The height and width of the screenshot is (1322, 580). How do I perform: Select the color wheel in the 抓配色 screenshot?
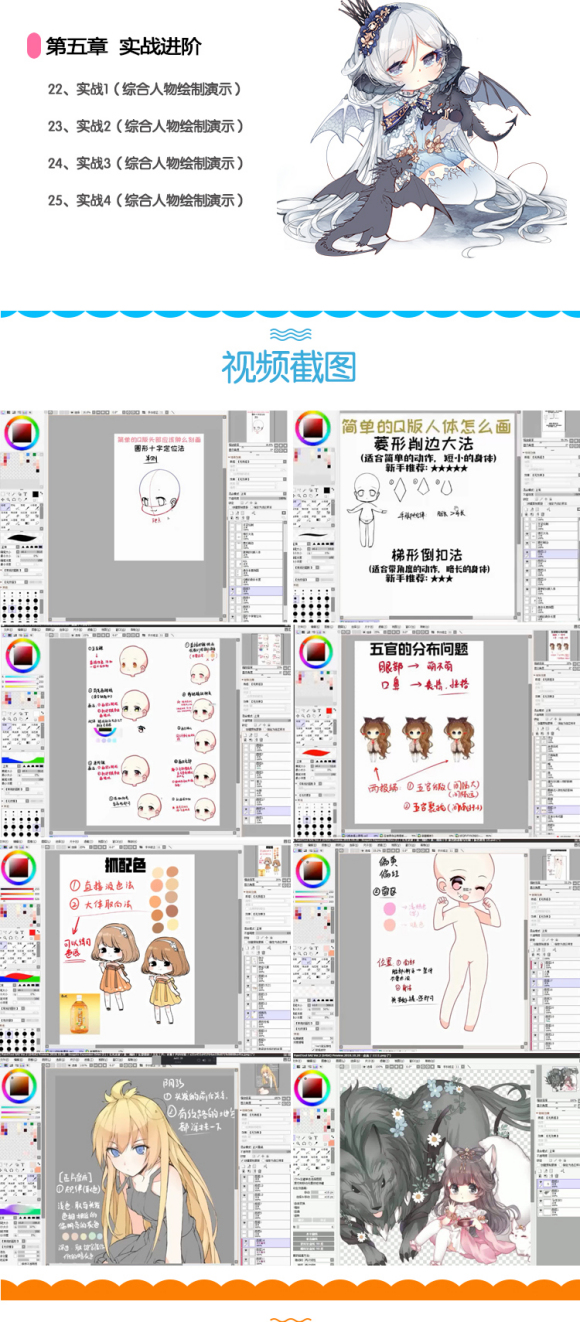click(20, 867)
